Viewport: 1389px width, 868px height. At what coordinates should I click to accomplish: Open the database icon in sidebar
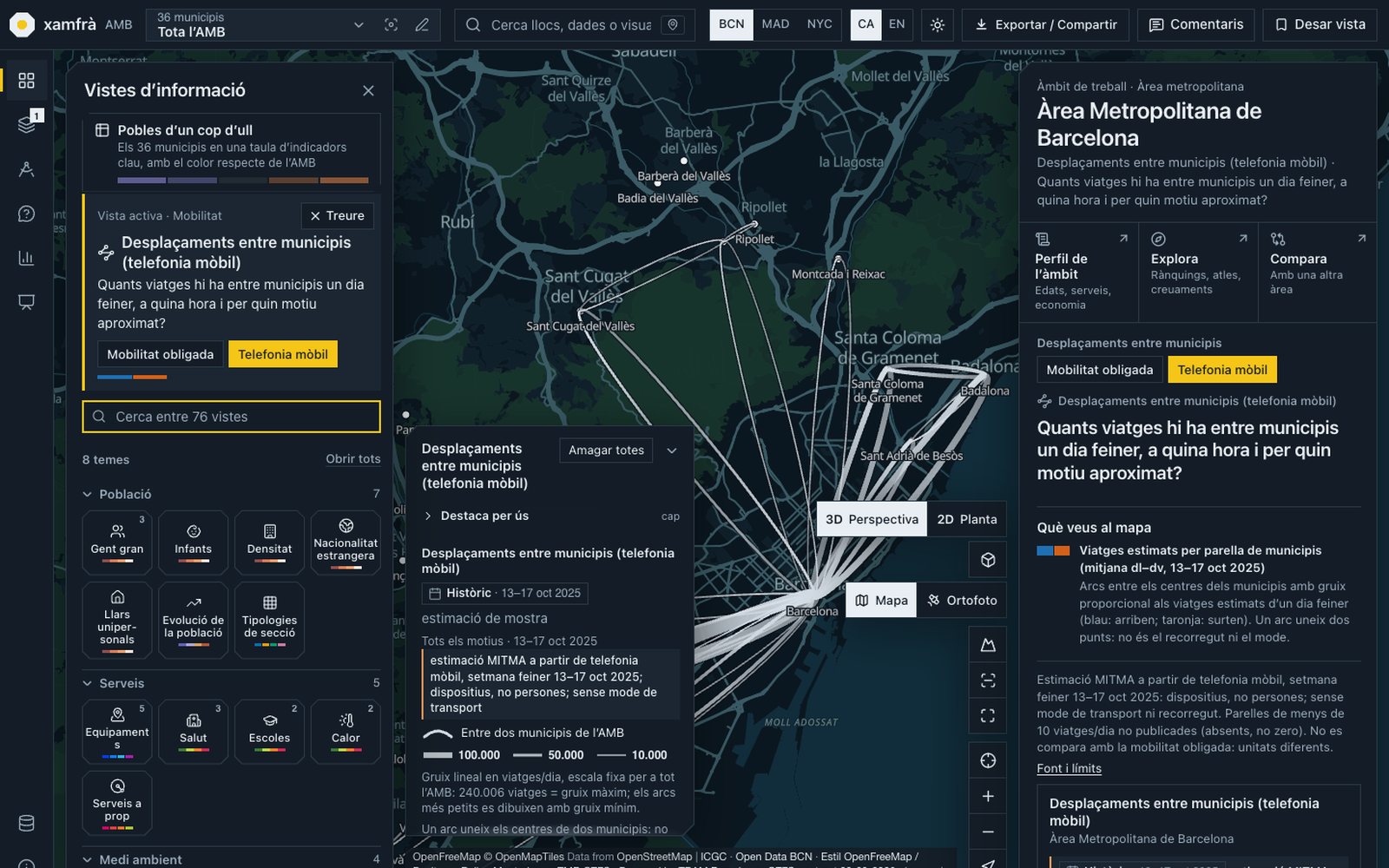click(x=26, y=823)
